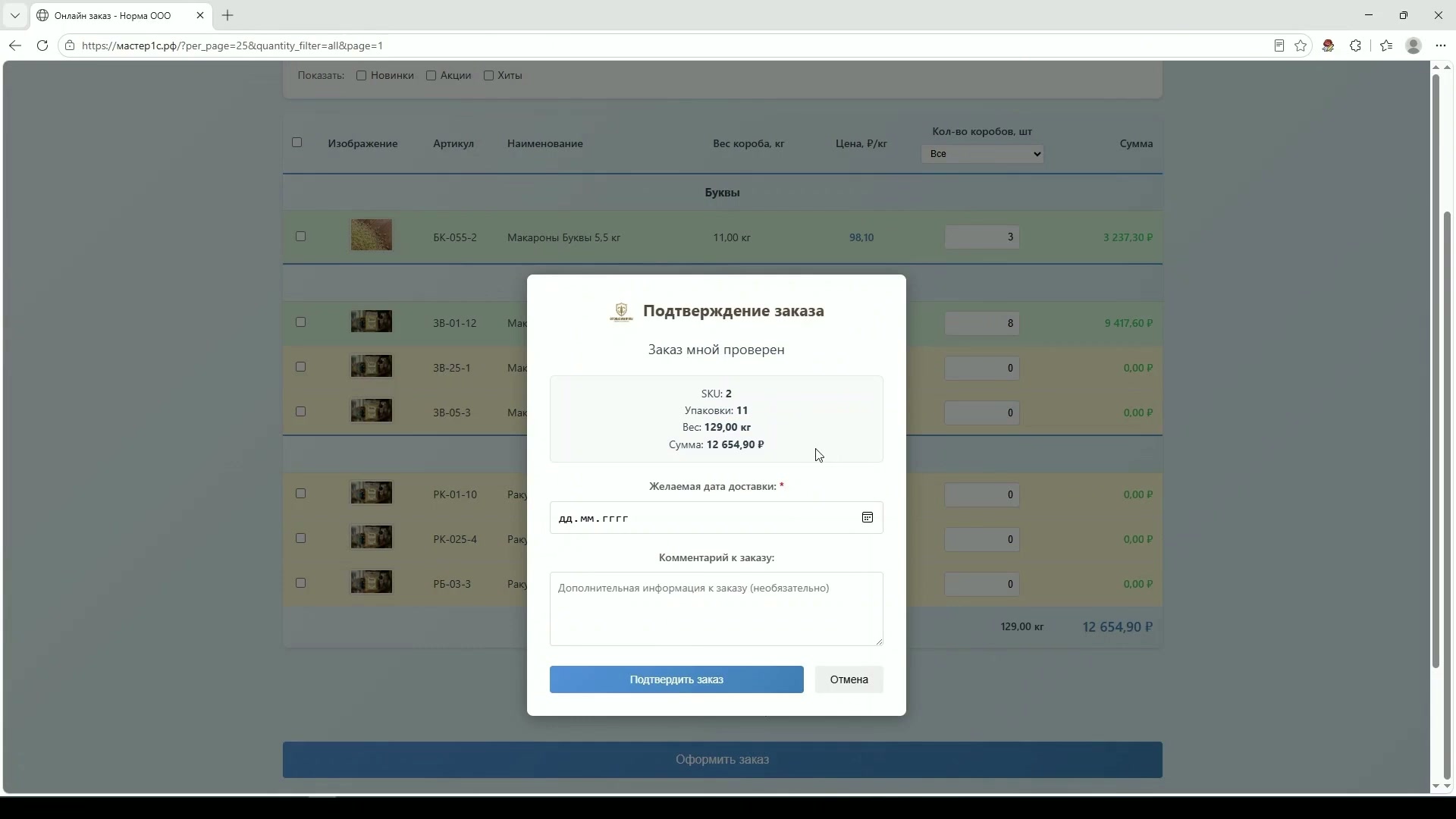Expand the Кол-во коробов 'Все' dropdown
The image size is (1456, 819).
pos(982,154)
